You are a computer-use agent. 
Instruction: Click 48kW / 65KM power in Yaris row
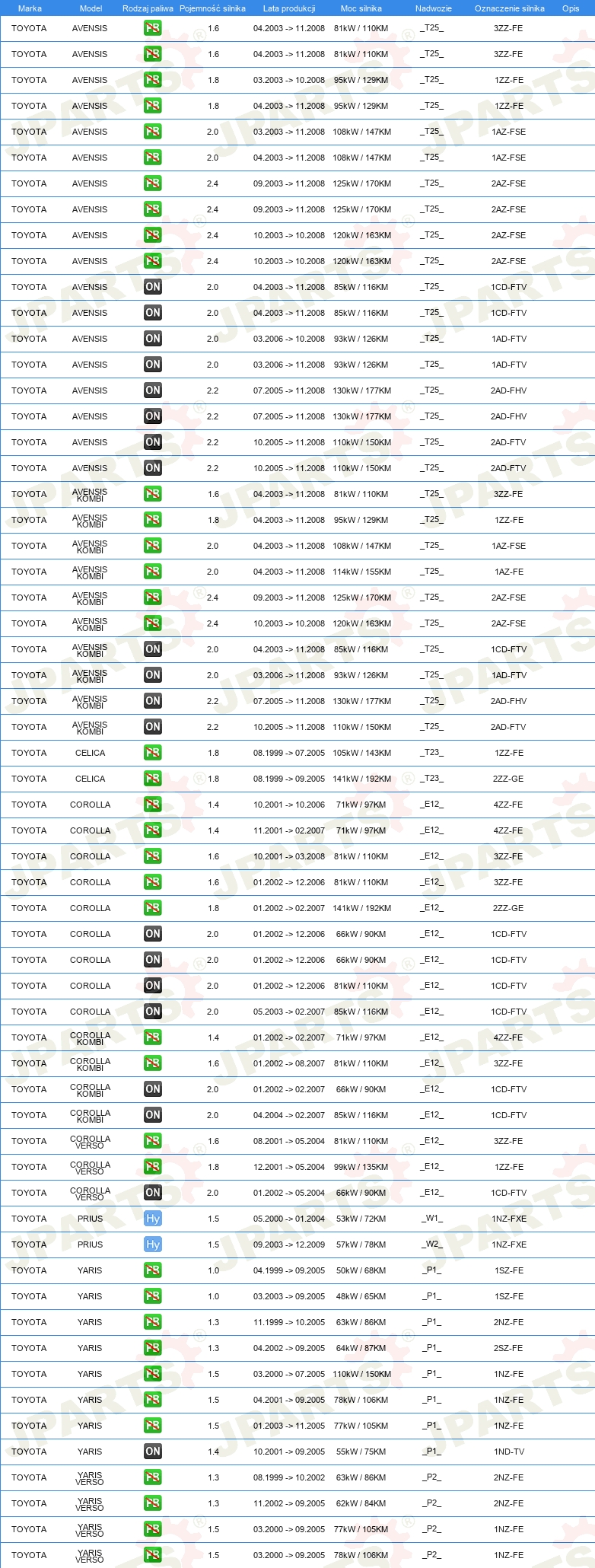point(361,1296)
